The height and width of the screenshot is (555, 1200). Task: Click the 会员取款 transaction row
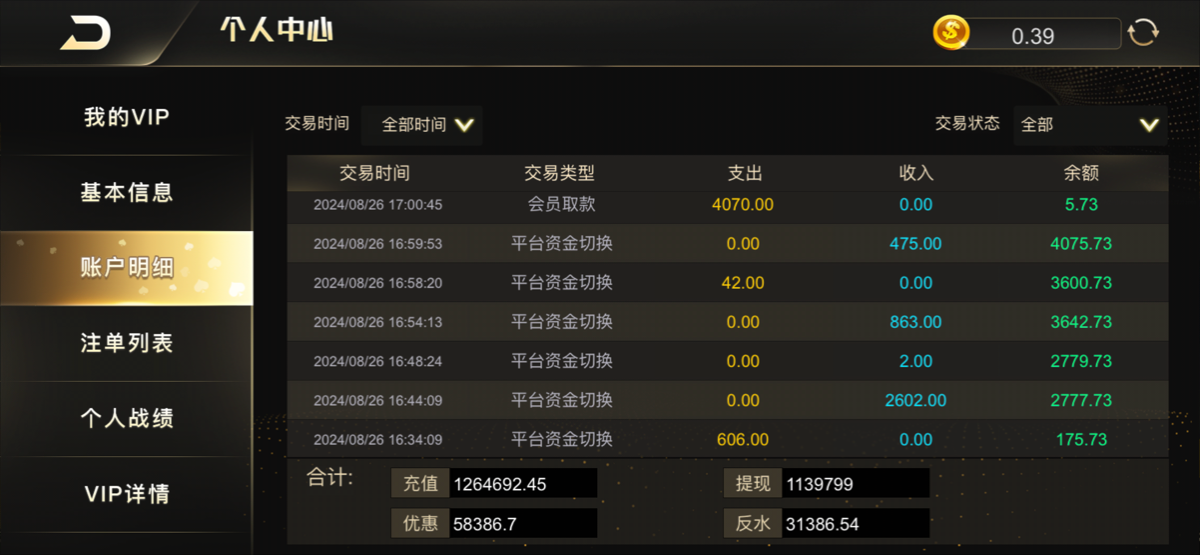727,205
